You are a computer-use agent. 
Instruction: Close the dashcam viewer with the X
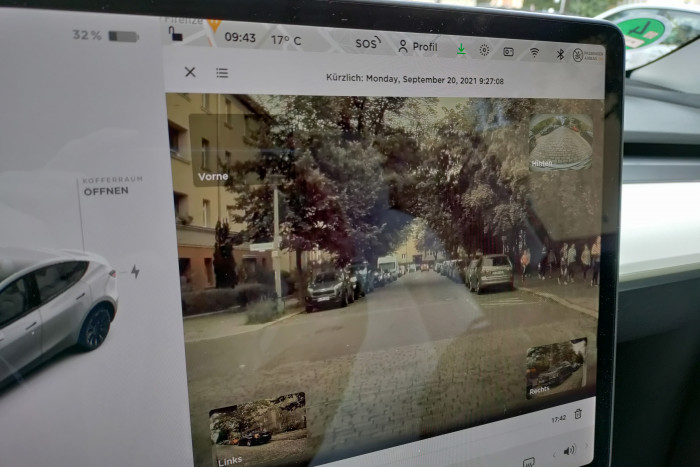[190, 72]
